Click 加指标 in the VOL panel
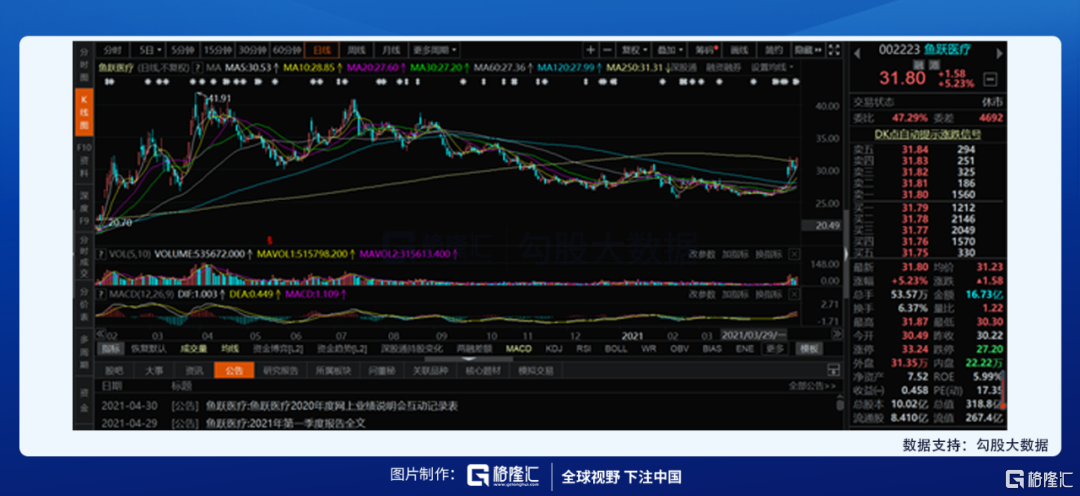The height and width of the screenshot is (496, 1080). pos(735,254)
